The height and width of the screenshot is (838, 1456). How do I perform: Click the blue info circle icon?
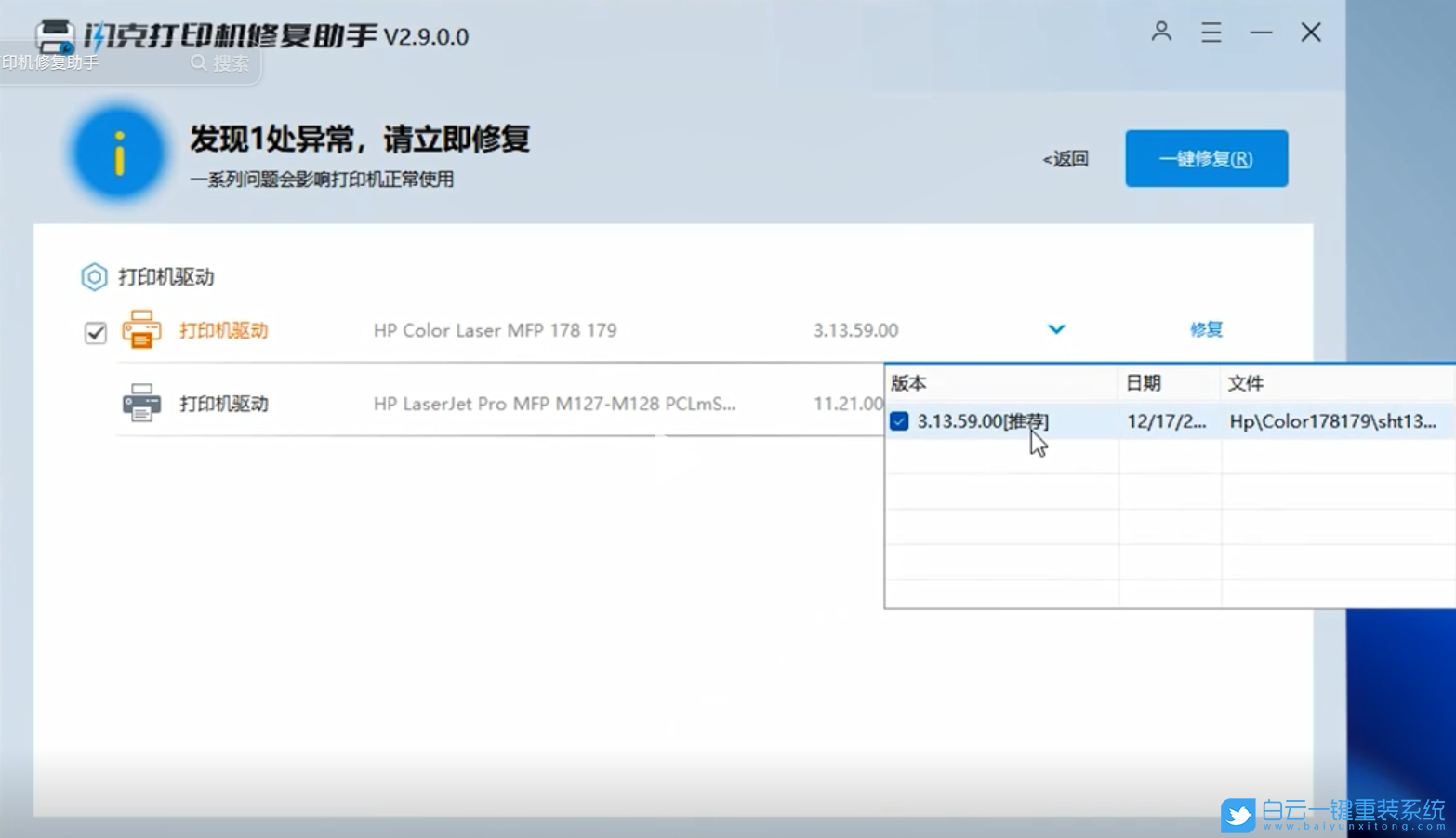click(118, 152)
